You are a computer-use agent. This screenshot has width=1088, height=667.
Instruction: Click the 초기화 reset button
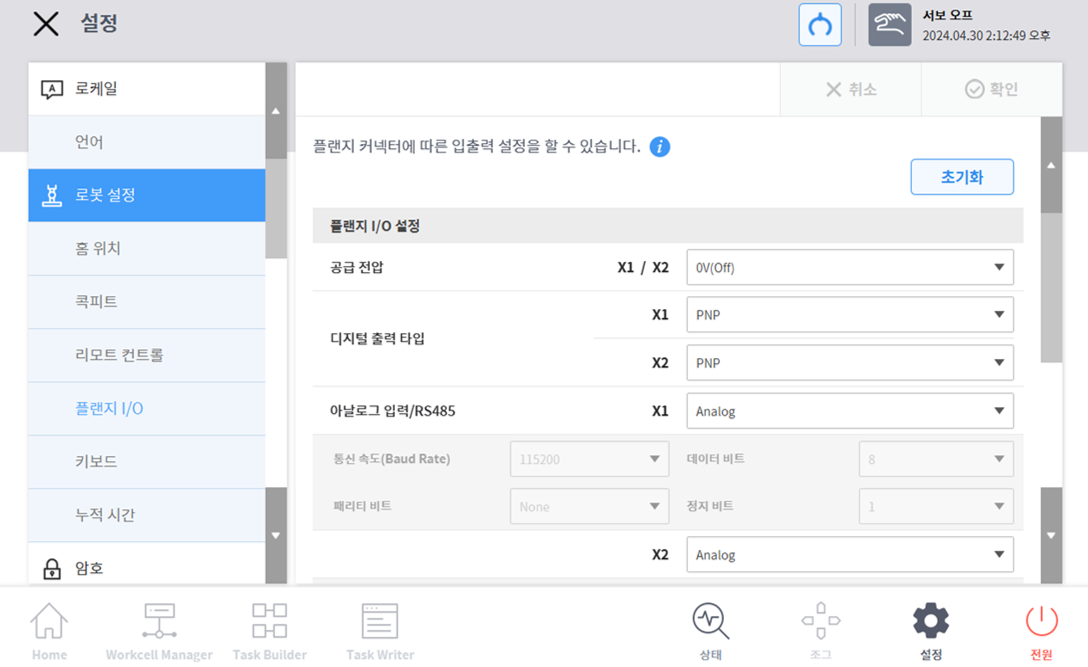pyautogui.click(x=961, y=177)
